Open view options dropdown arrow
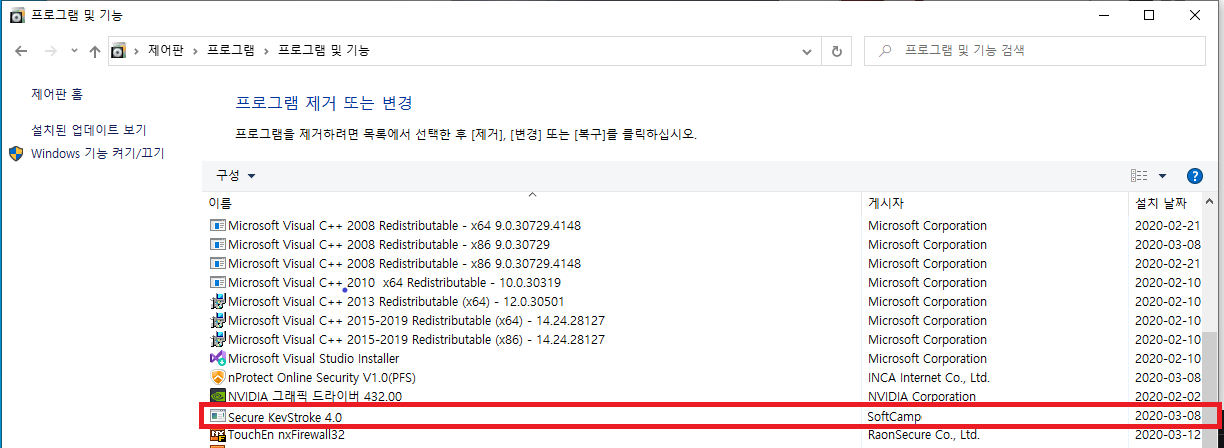Screen dimensions: 1224x448 click(x=1162, y=175)
